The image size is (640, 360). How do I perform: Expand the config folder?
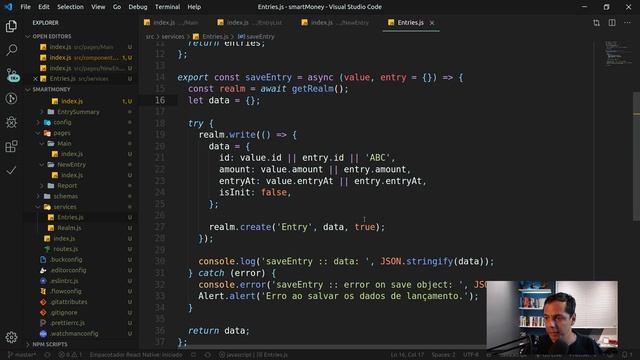click(x=62, y=122)
